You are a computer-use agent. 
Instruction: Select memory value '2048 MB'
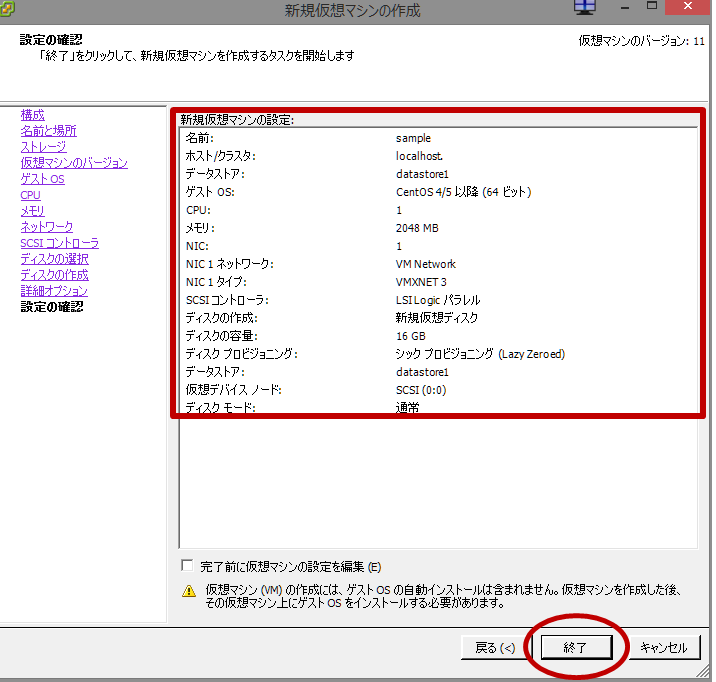[x=417, y=228]
